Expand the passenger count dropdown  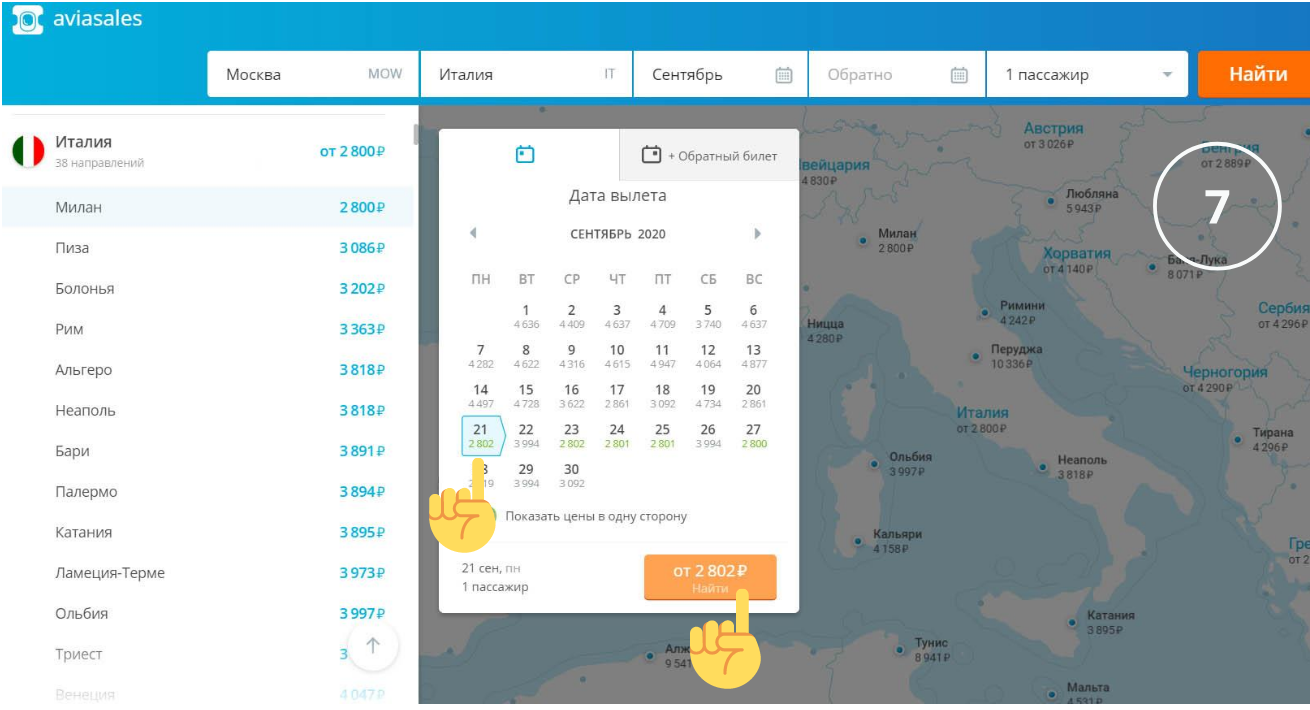1166,75
